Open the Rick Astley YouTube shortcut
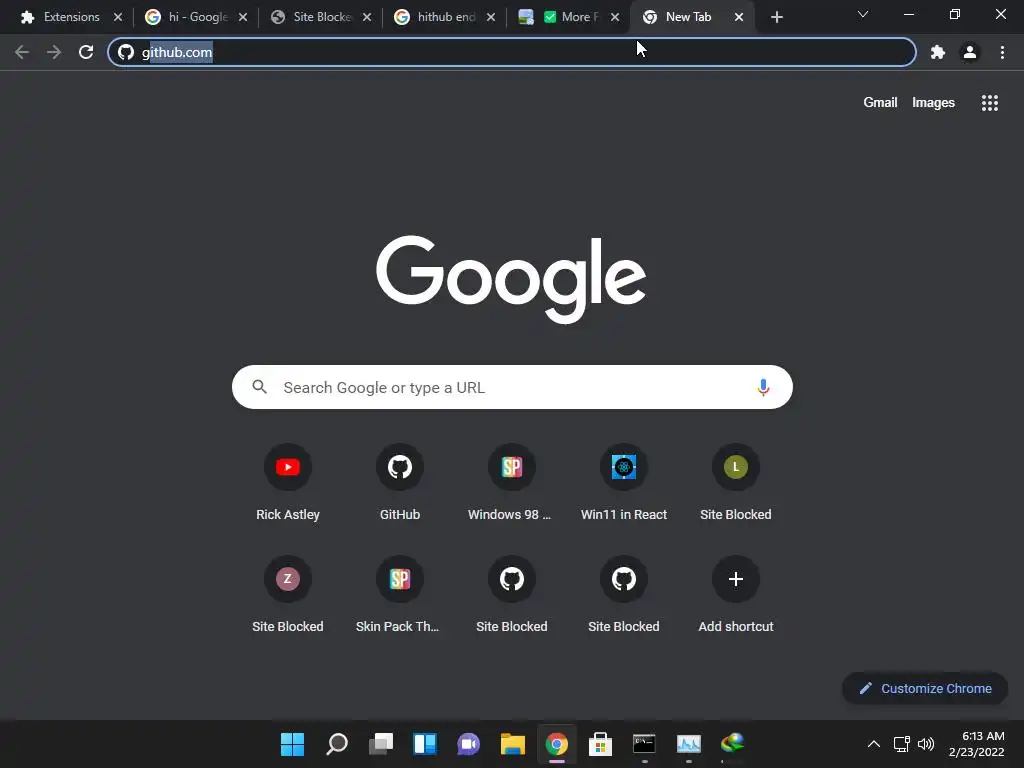Screen dimensions: 1024x768 pyautogui.click(x=287, y=483)
